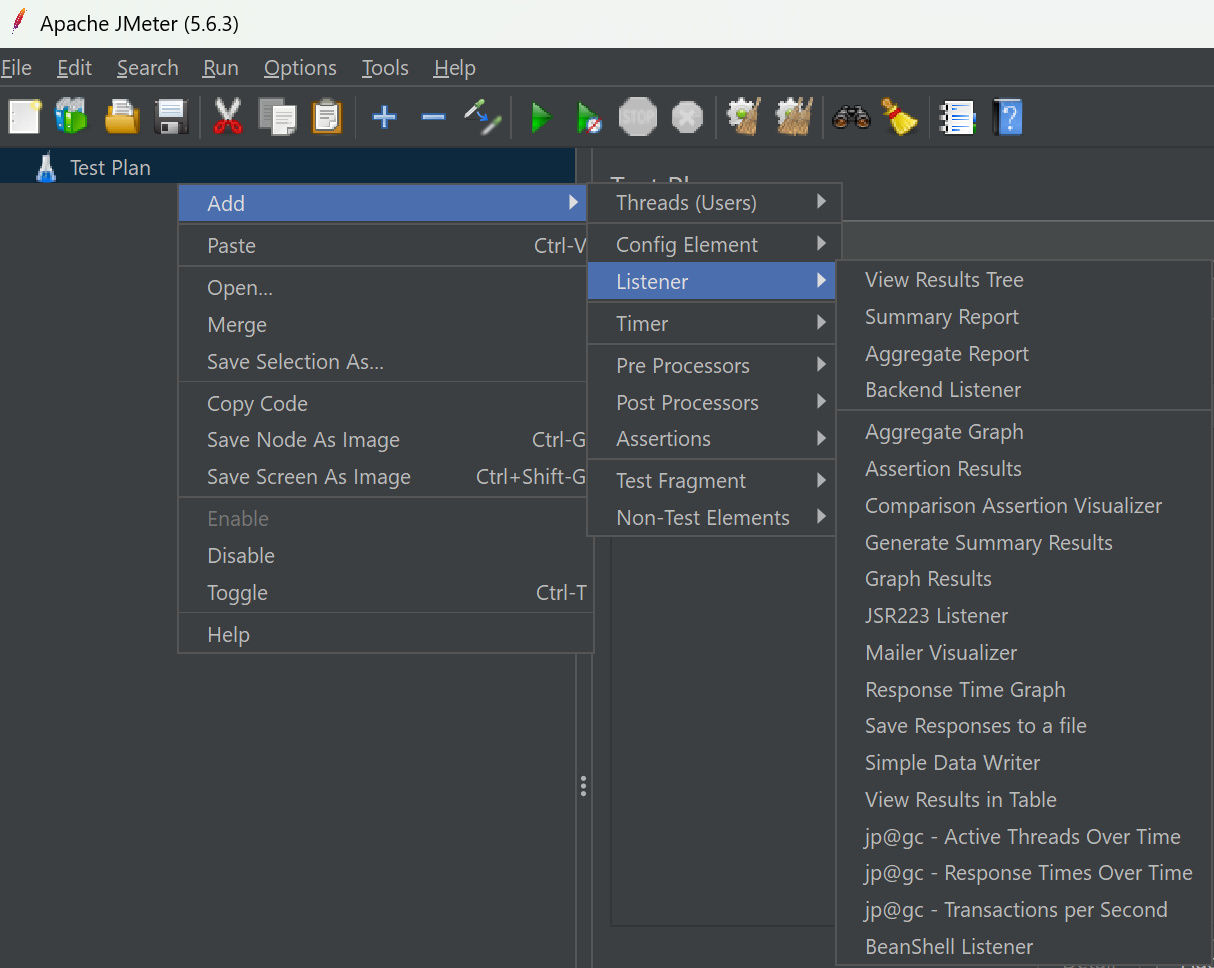Screen dimensions: 1214x968
Task: Expand Test Fragment submenu
Action: [712, 481]
